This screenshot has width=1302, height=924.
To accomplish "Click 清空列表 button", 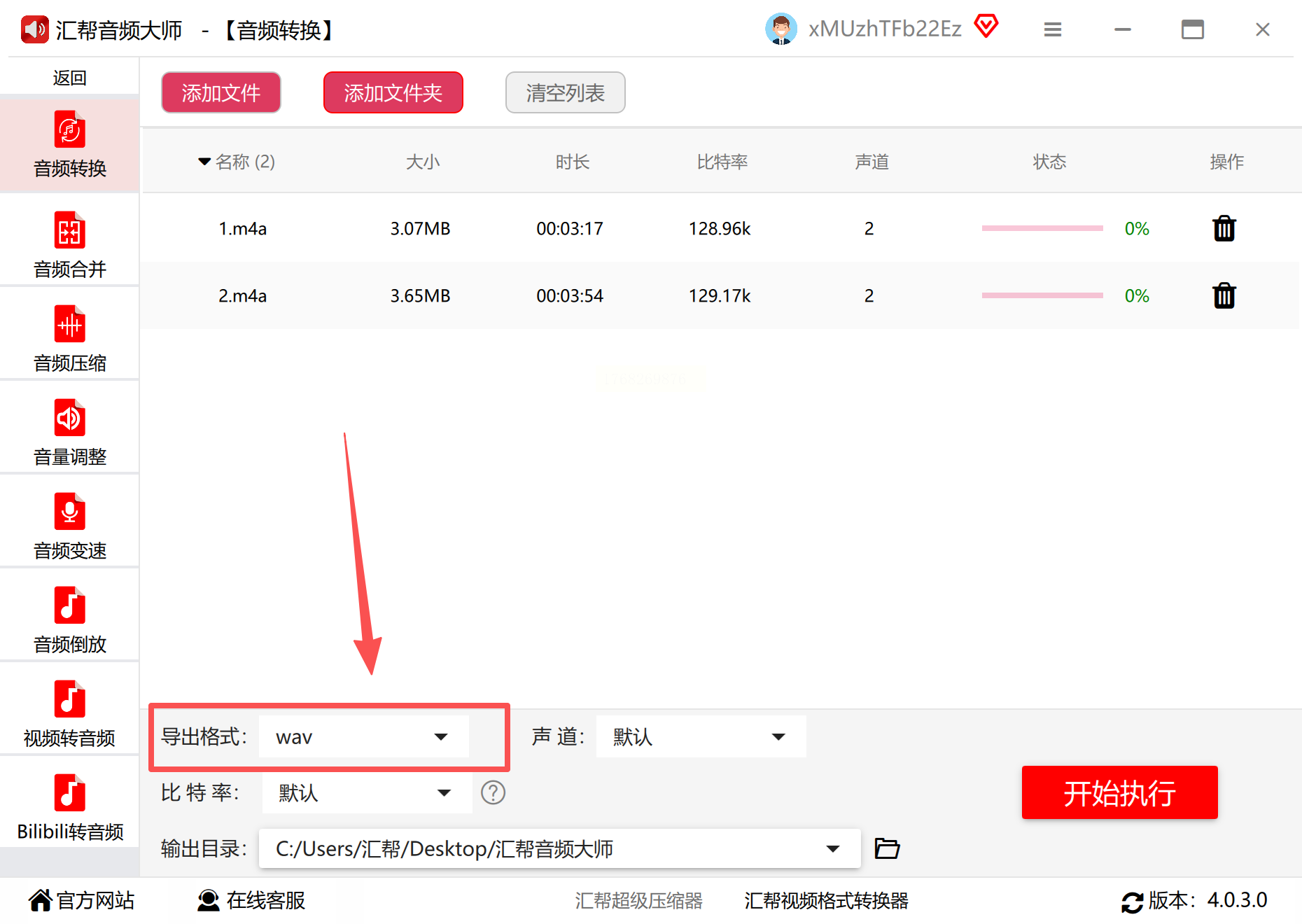I will coord(566,92).
